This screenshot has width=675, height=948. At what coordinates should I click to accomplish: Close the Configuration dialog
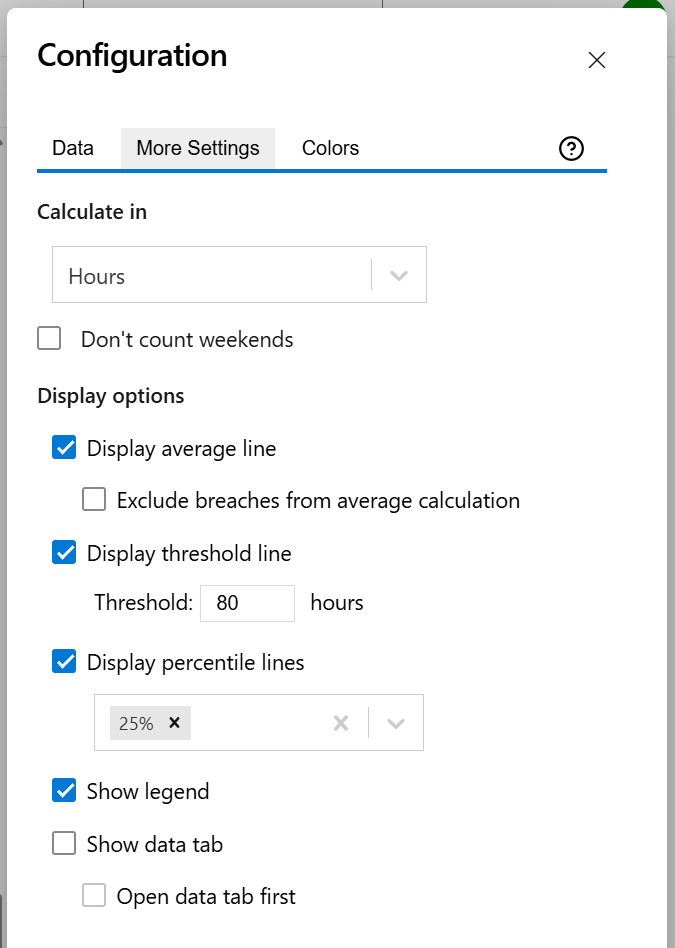(x=597, y=60)
